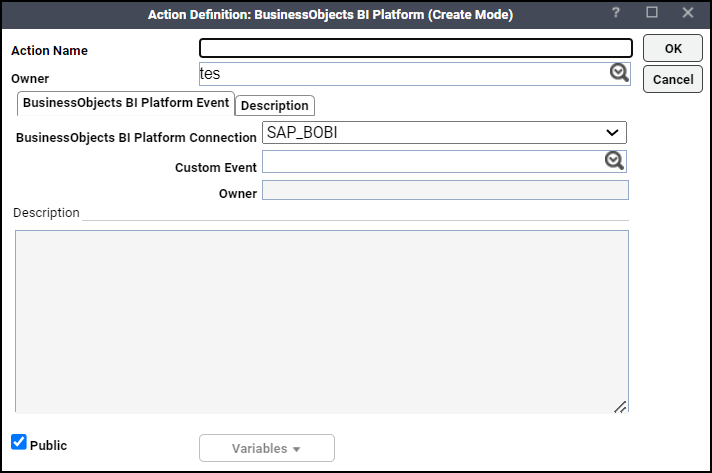Expand the Variables dropdown button
This screenshot has height=473, width=712.
coord(267,448)
